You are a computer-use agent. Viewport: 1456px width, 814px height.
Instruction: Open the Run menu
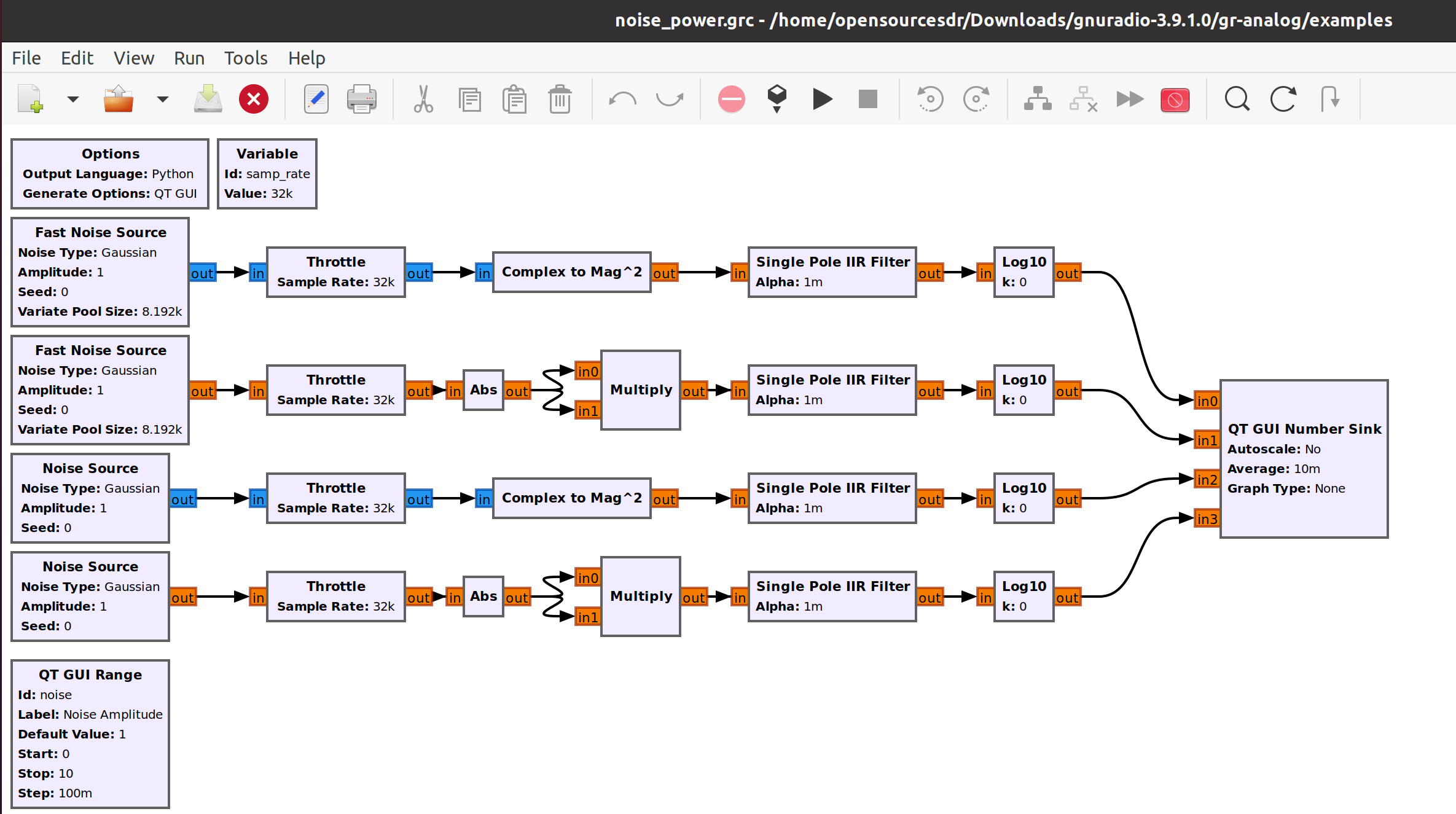coord(189,58)
